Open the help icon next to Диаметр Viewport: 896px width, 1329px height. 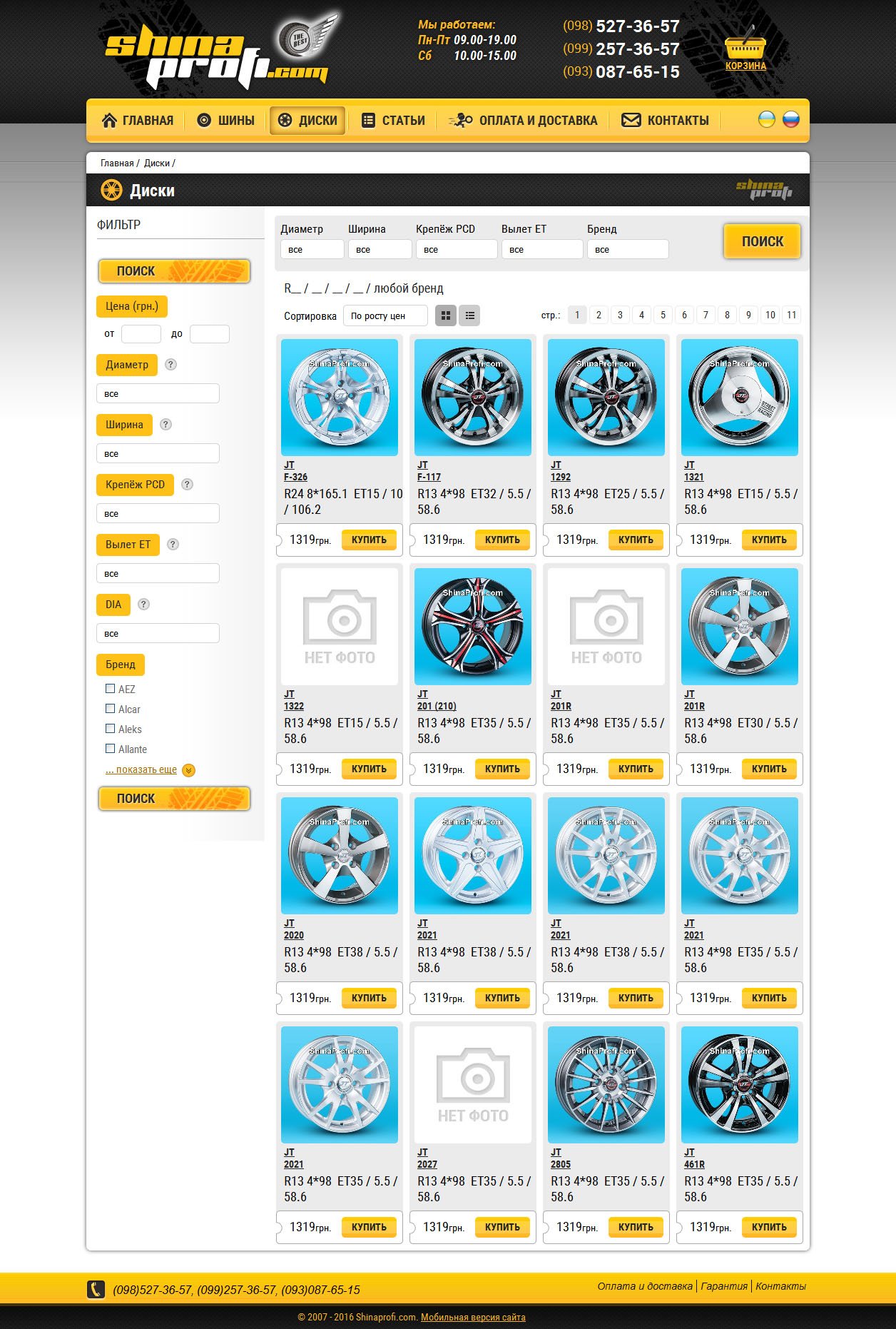point(170,365)
